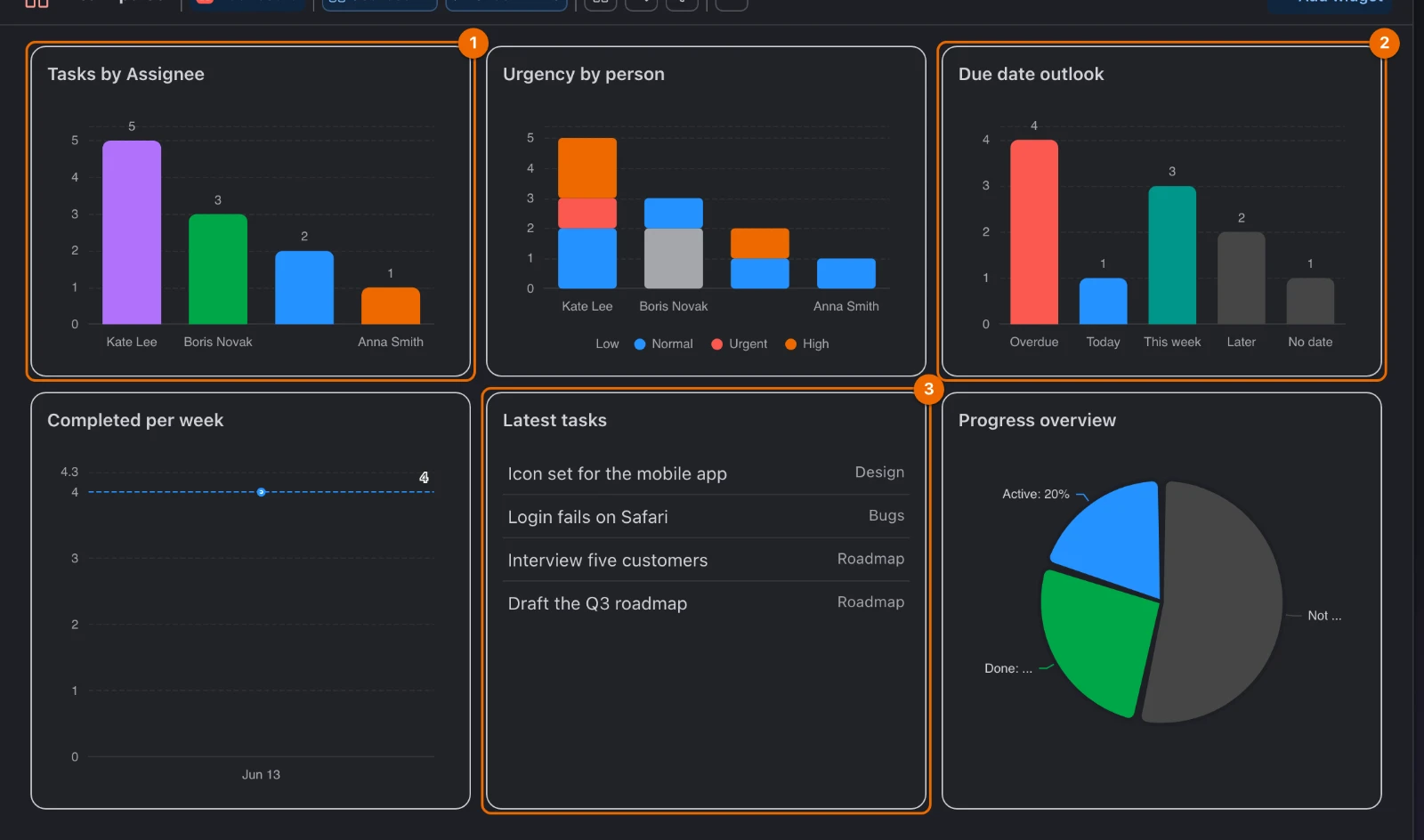This screenshot has width=1424, height=840.
Task: Click Roadmap tag on Draft the Q3 roadmap row
Action: coord(870,602)
